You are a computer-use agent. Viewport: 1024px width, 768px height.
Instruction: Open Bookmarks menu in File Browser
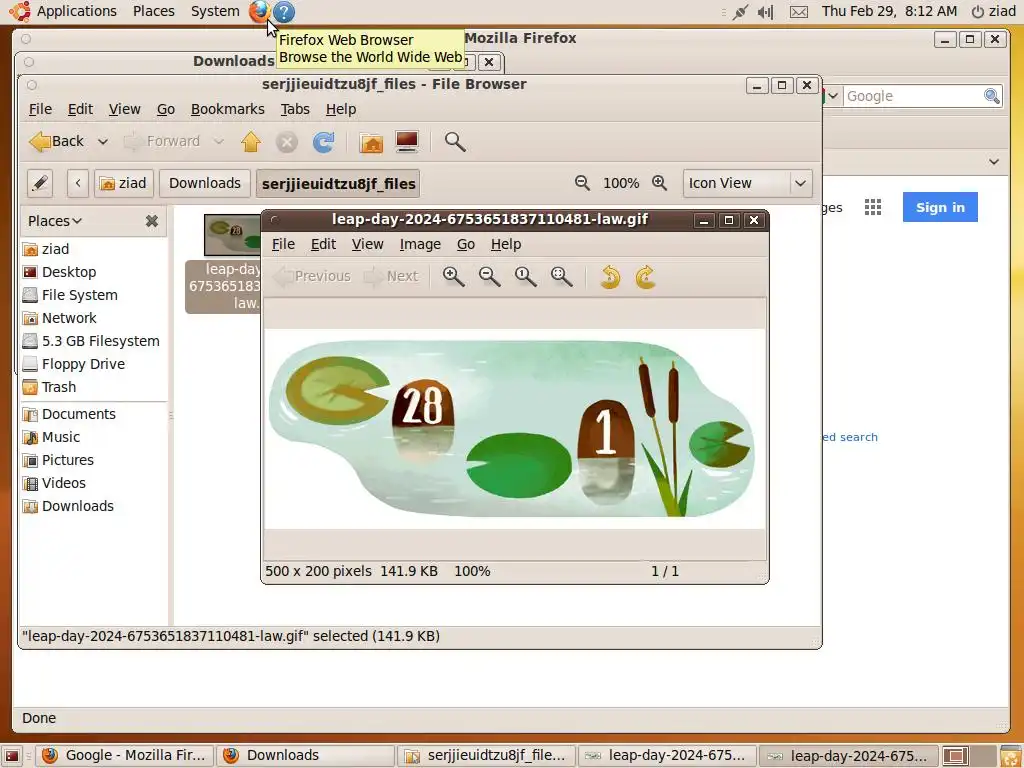227,109
